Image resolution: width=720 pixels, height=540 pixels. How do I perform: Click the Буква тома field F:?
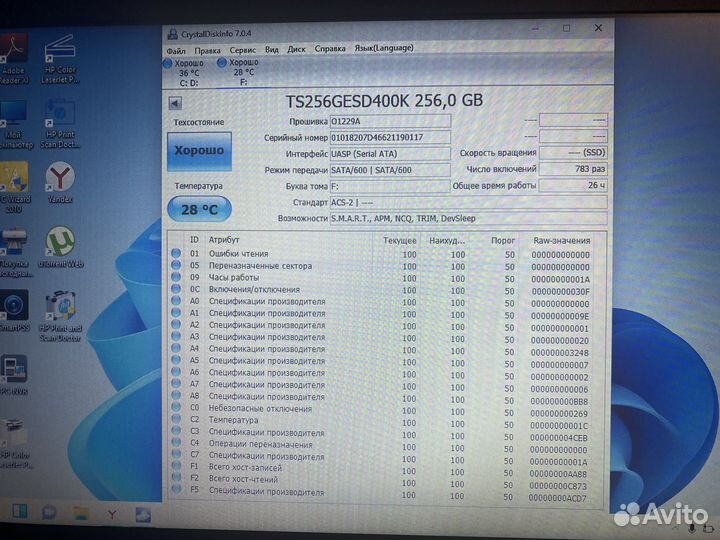390,186
